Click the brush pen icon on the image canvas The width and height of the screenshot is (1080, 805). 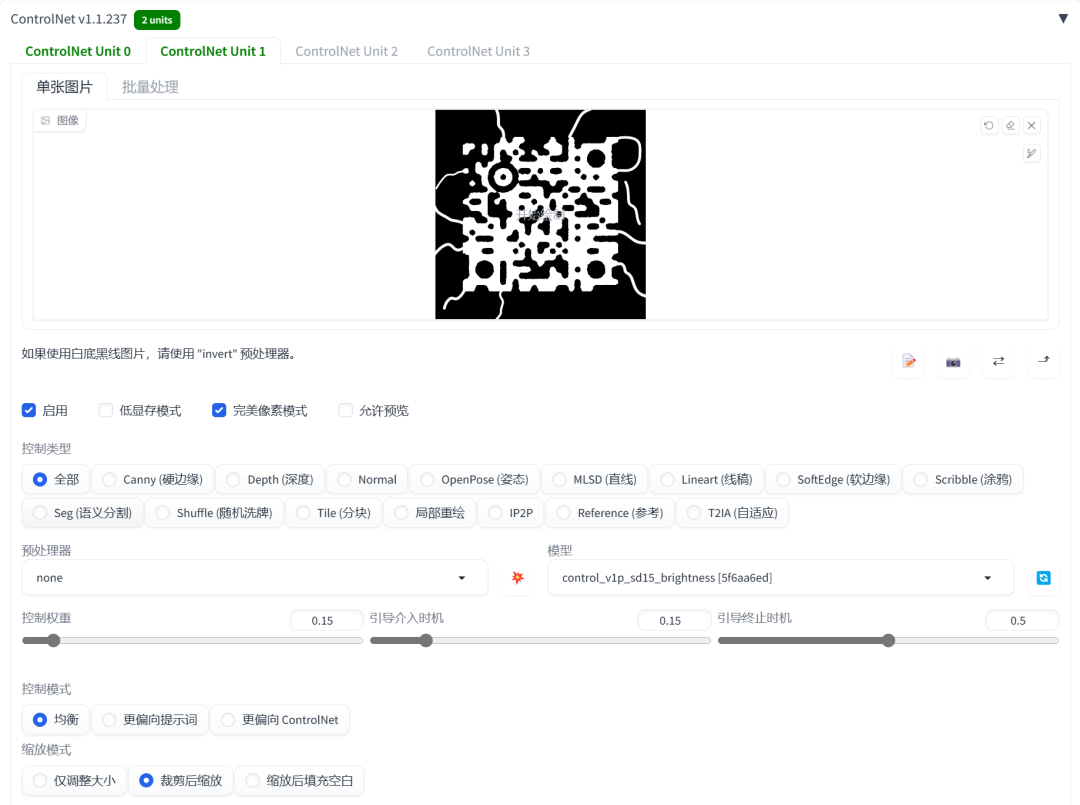click(1031, 154)
